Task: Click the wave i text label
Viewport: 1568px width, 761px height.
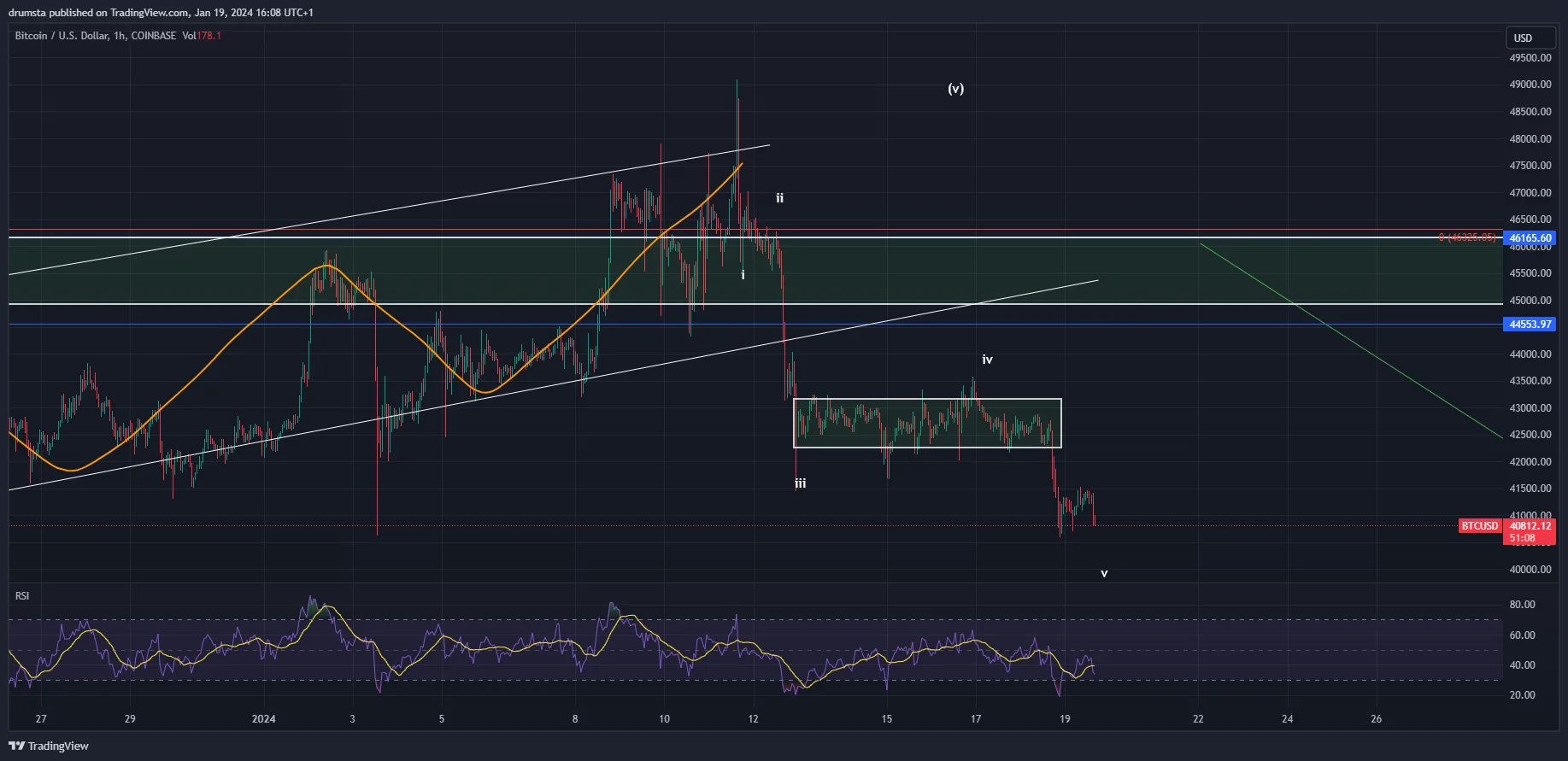Action: tap(743, 275)
